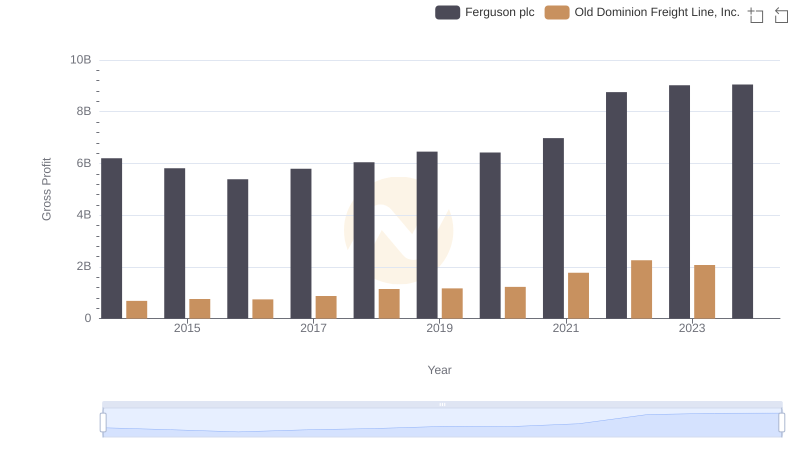800x461 pixels.
Task: Click the '6B' y-axis label
Action: pyautogui.click(x=84, y=163)
